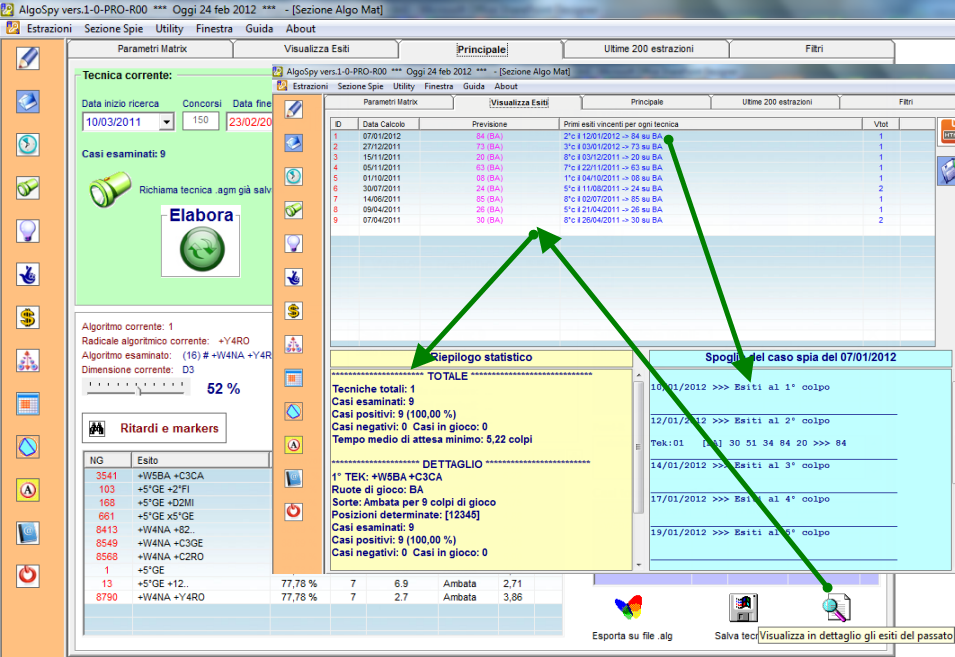Open the clock tool in the outer sidebar
This screenshot has width=955, height=657.
click(28, 145)
